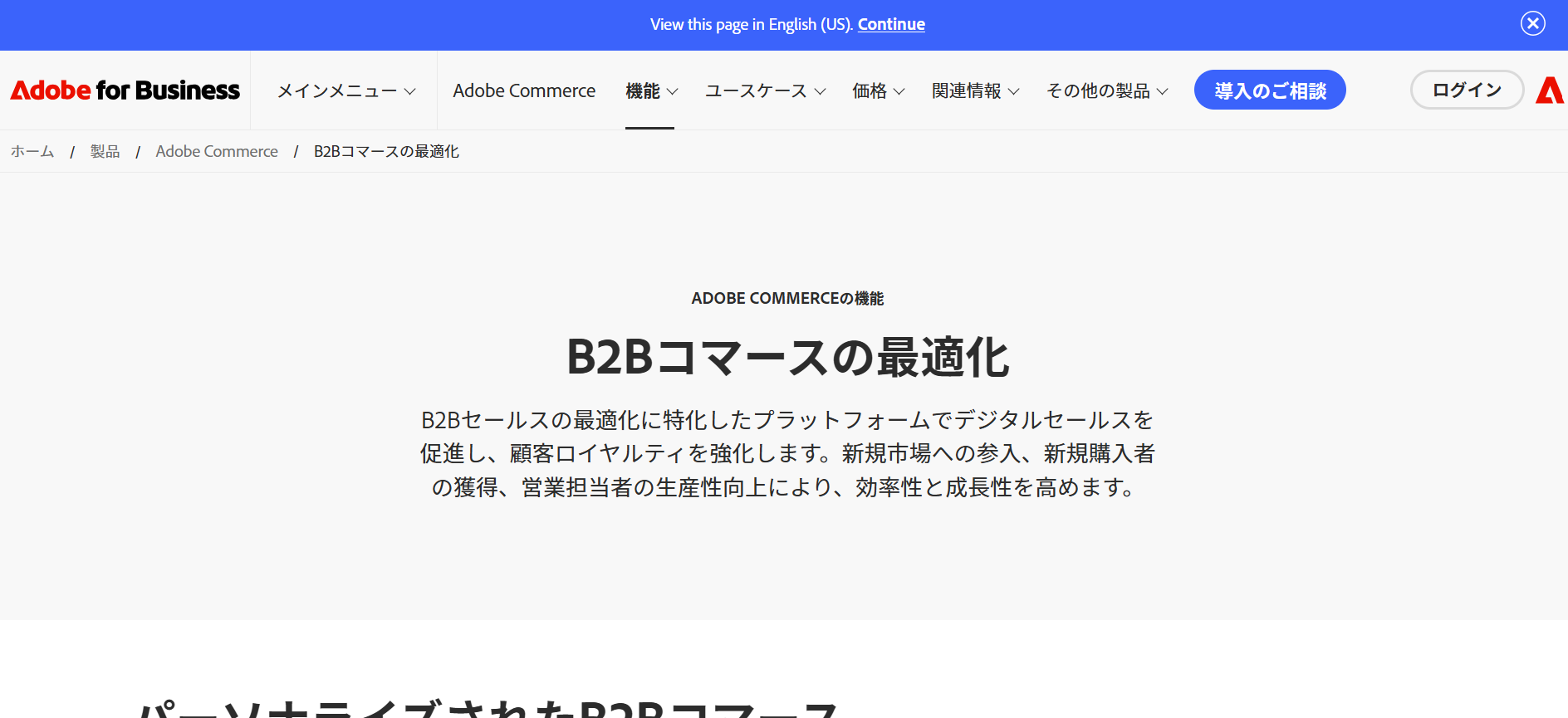This screenshot has height=718, width=1568.
Task: Go to ホーム in breadcrumb
Action: pyautogui.click(x=32, y=151)
